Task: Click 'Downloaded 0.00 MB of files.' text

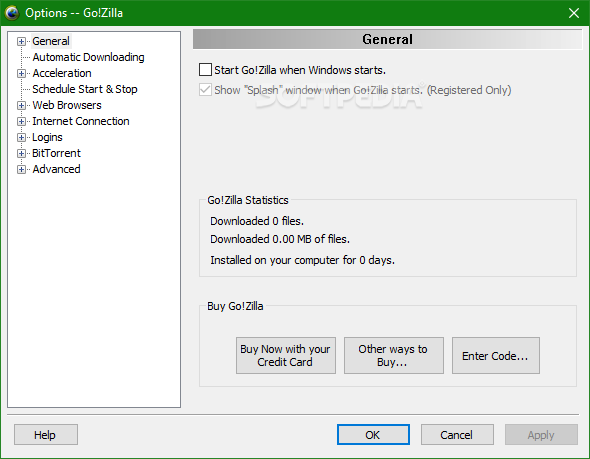Action: pyautogui.click(x=280, y=239)
